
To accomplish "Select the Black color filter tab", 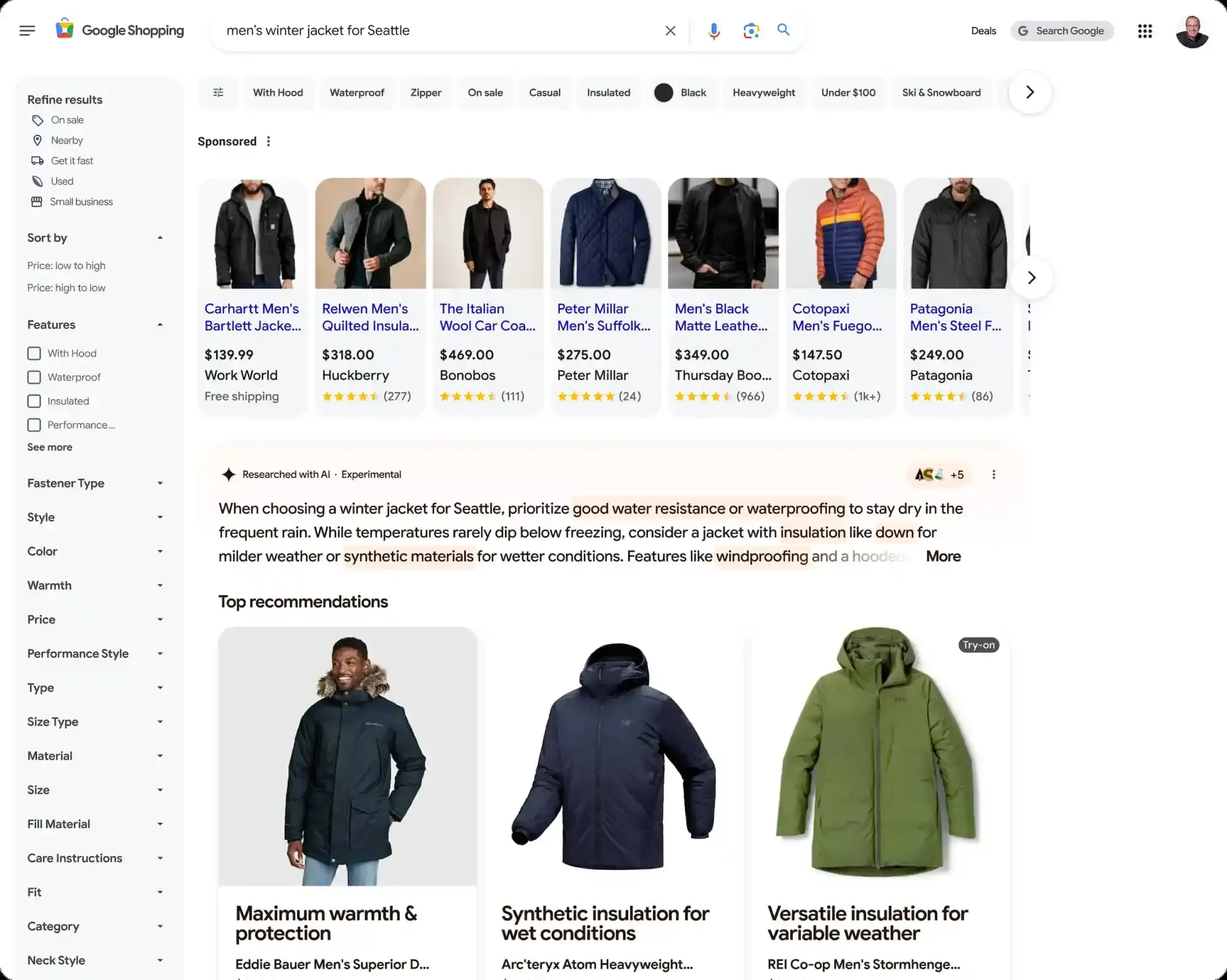I will [681, 92].
